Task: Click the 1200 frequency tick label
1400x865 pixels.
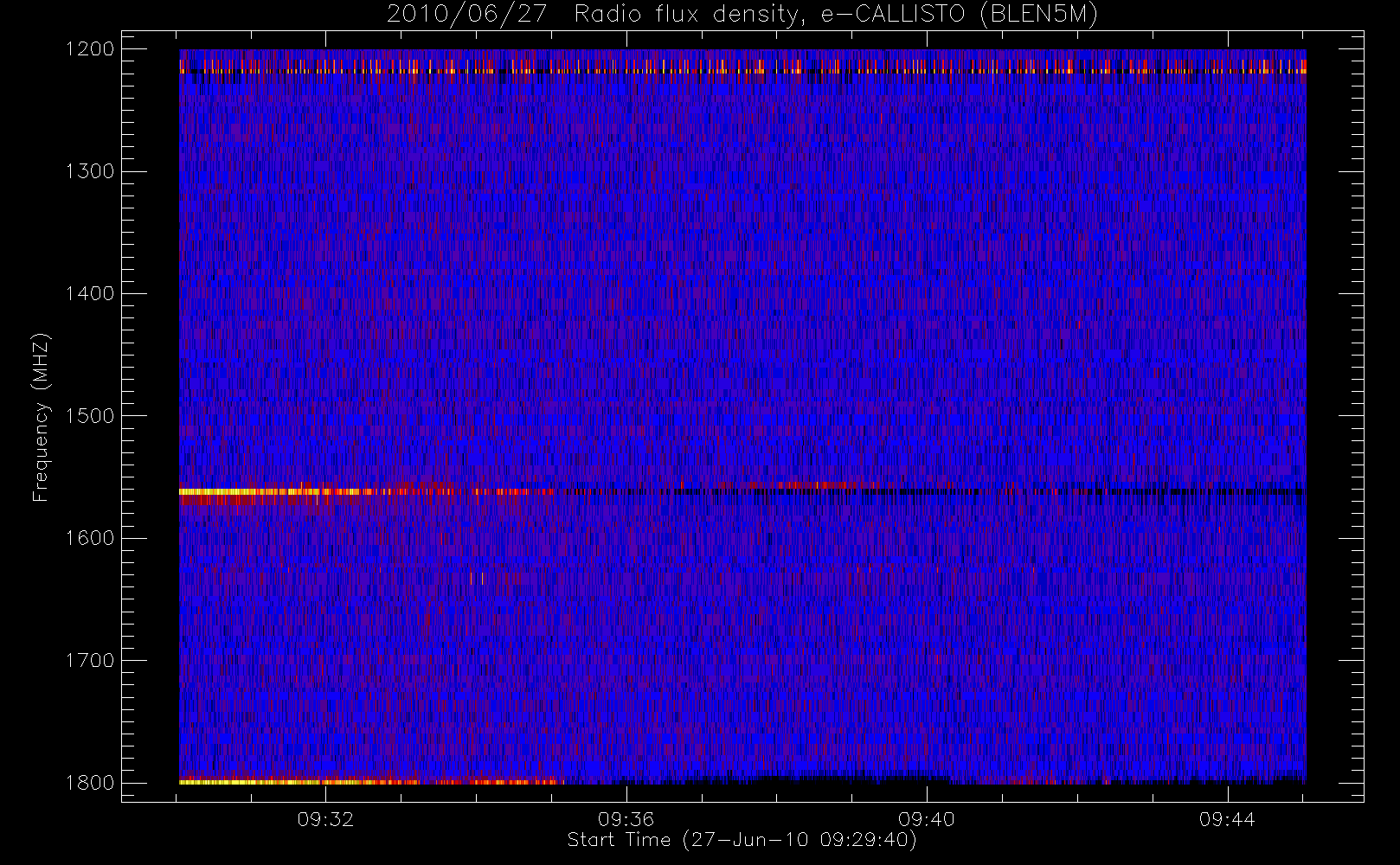Action: 90,49
